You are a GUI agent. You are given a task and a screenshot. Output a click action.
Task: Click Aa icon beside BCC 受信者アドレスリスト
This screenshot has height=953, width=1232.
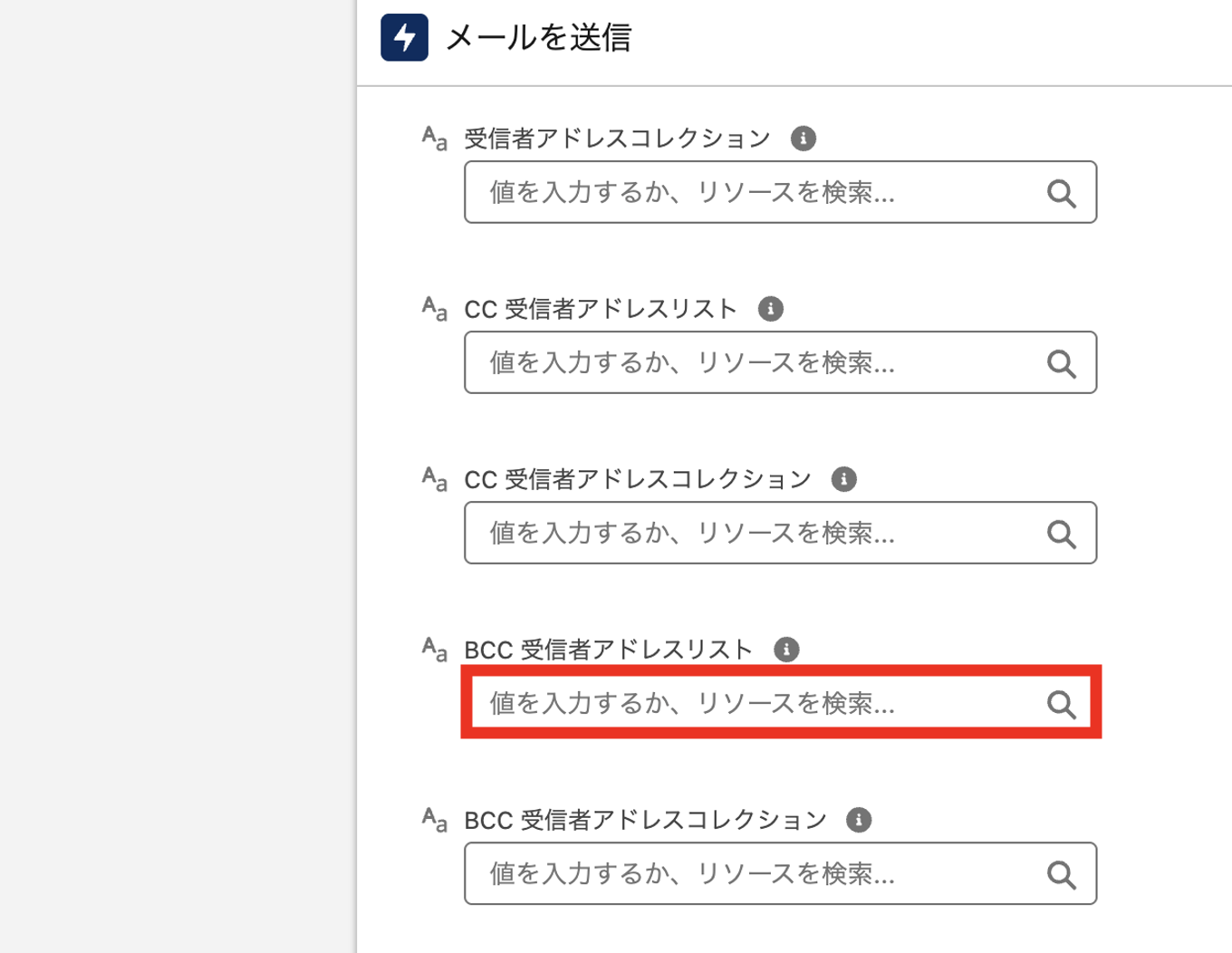[435, 650]
